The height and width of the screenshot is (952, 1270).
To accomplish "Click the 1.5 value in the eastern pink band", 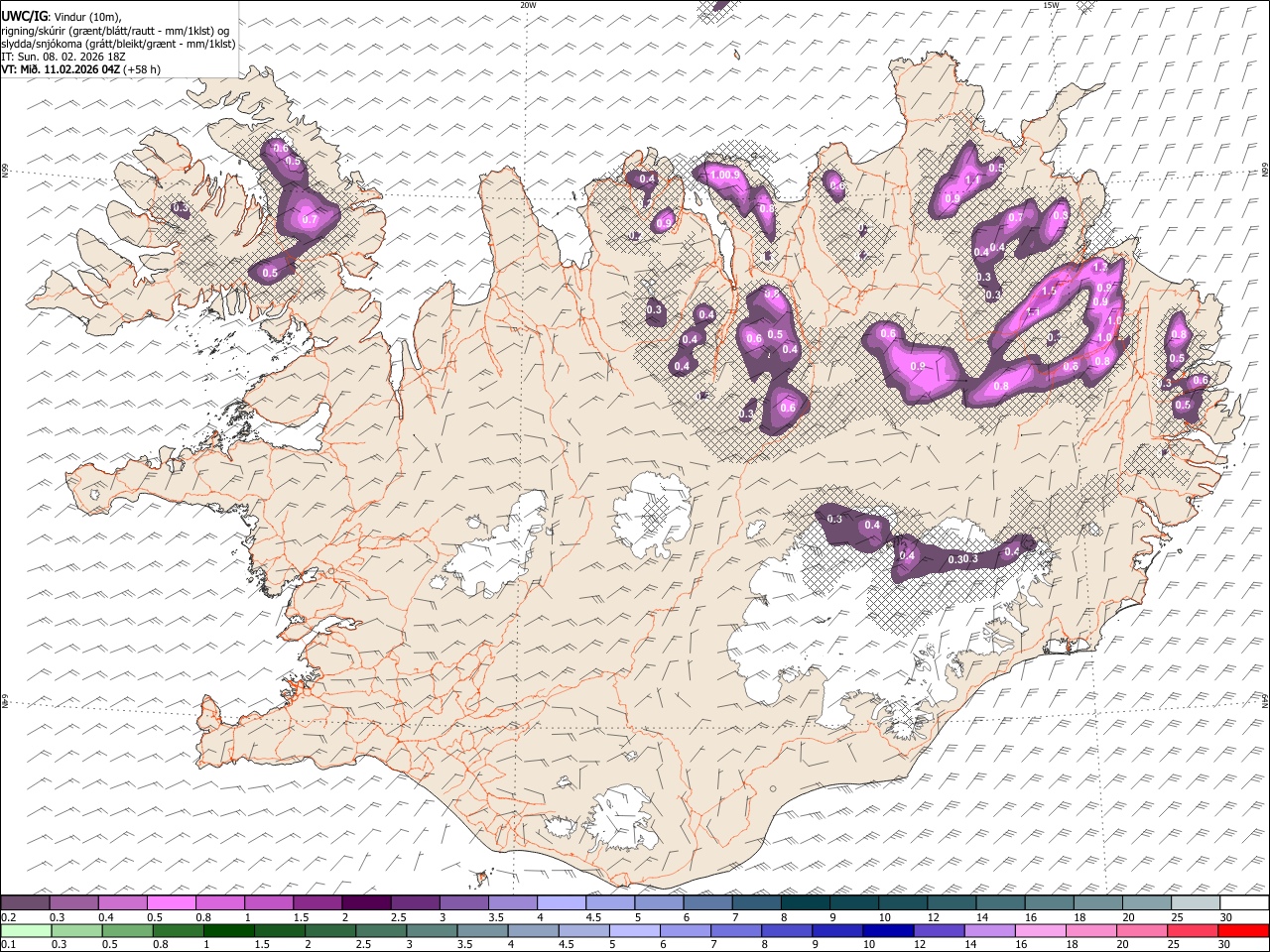I will pyautogui.click(x=1050, y=292).
